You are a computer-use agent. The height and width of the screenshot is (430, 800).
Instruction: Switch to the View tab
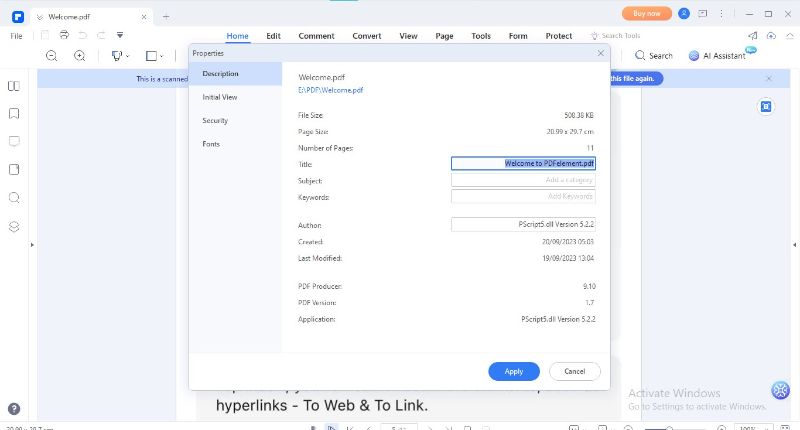coord(408,36)
